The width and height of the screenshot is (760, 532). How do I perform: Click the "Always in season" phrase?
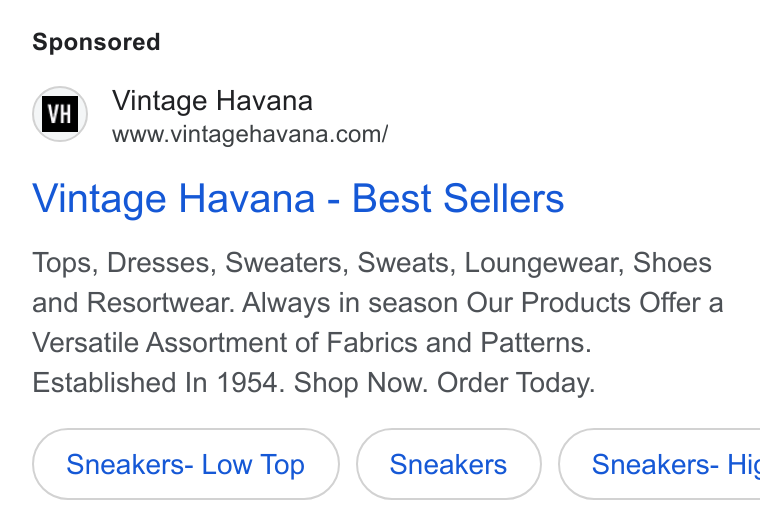coord(350,303)
